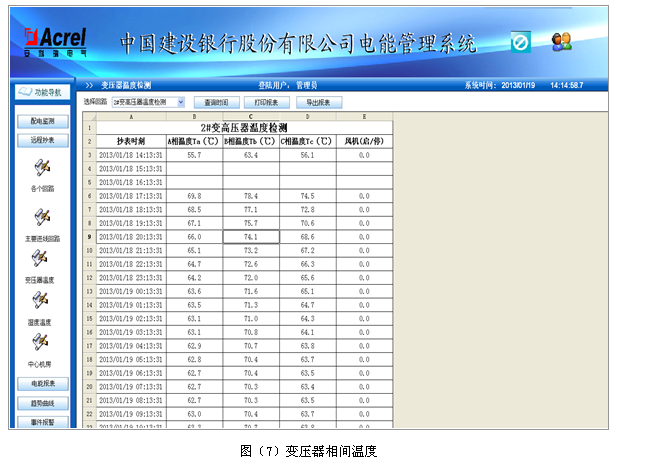
Task: Switch to 远程抄表 section
Action: click(43, 140)
